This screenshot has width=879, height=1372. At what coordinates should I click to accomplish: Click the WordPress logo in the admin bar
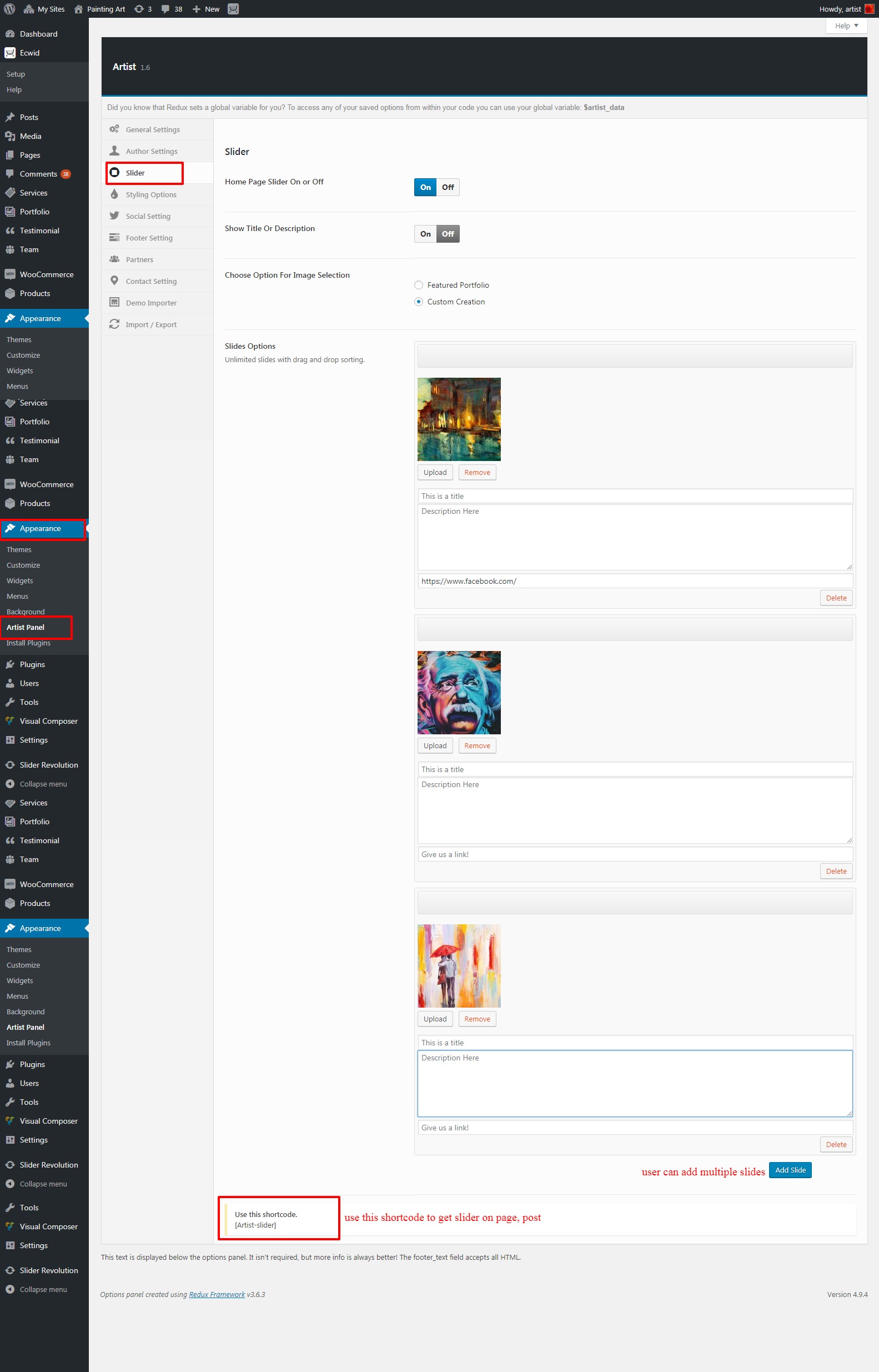point(9,9)
